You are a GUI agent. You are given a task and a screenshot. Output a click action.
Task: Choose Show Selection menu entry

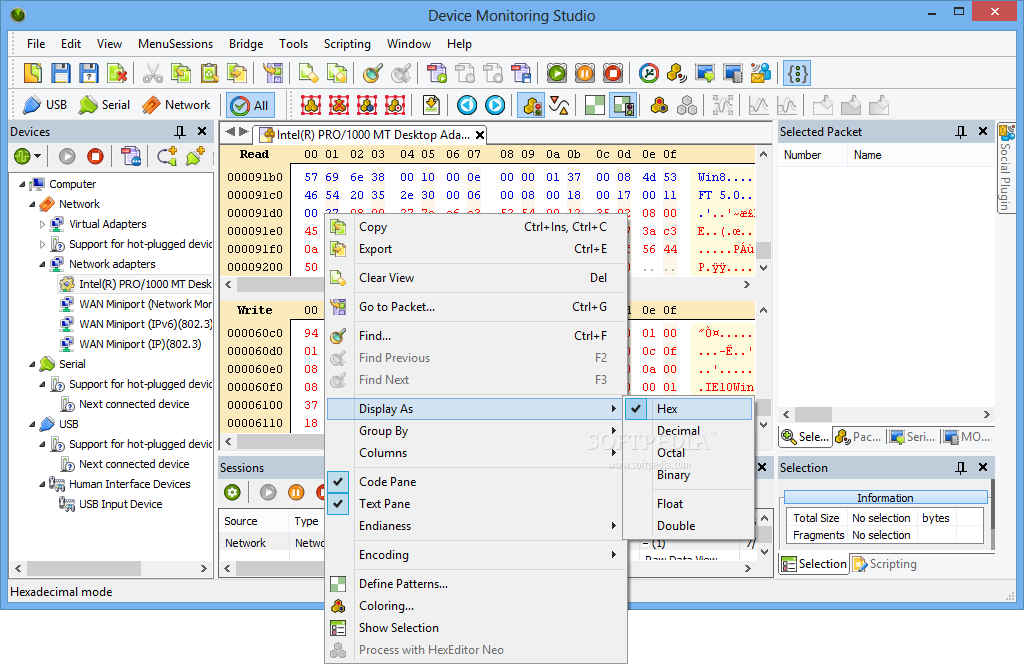point(477,628)
